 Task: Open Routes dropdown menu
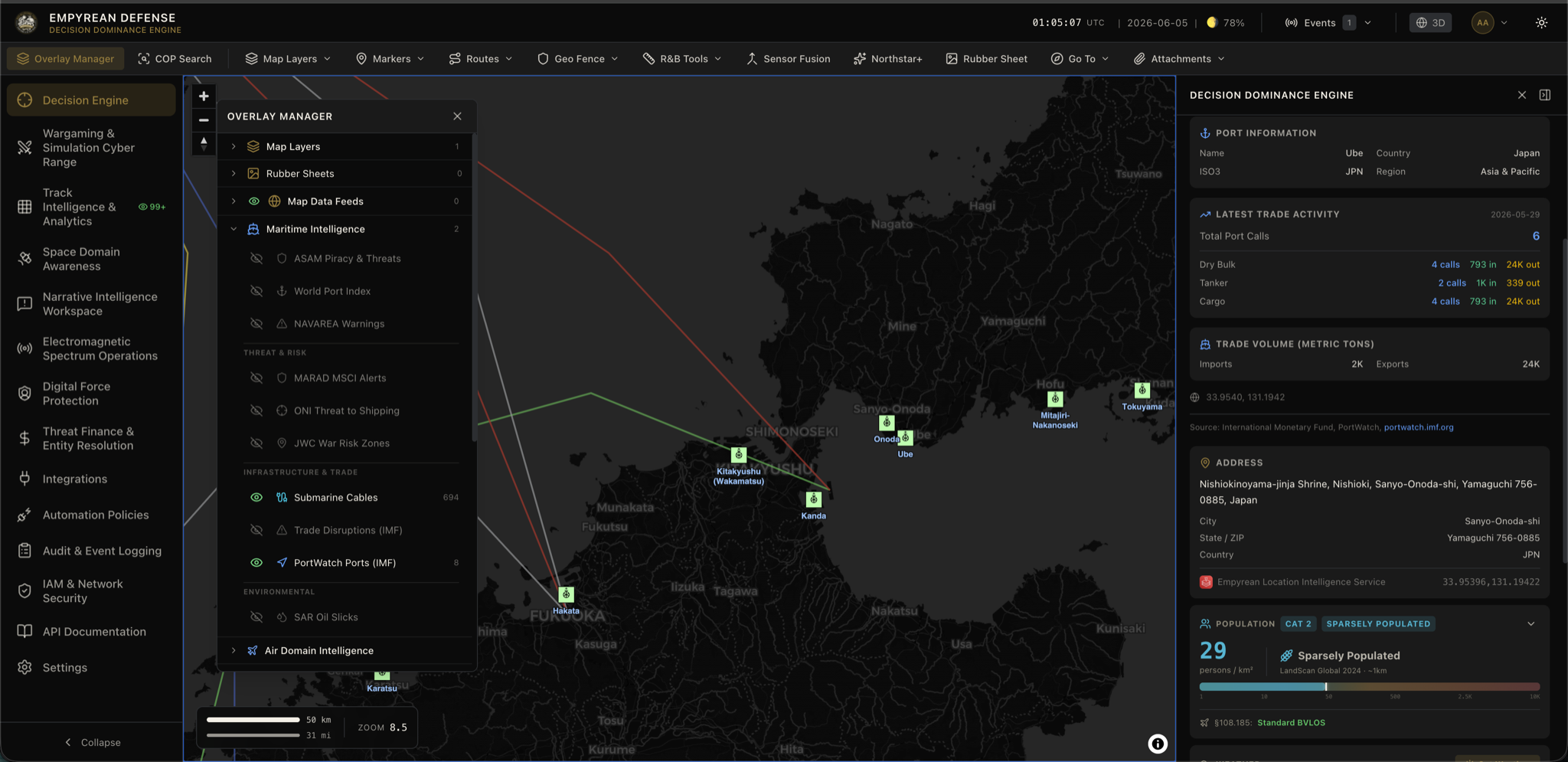pos(480,59)
